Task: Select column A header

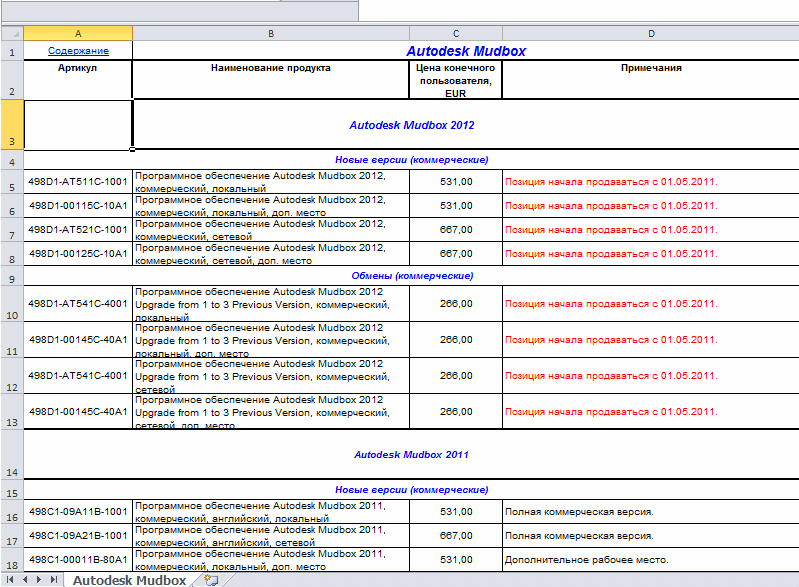Action: (x=78, y=34)
